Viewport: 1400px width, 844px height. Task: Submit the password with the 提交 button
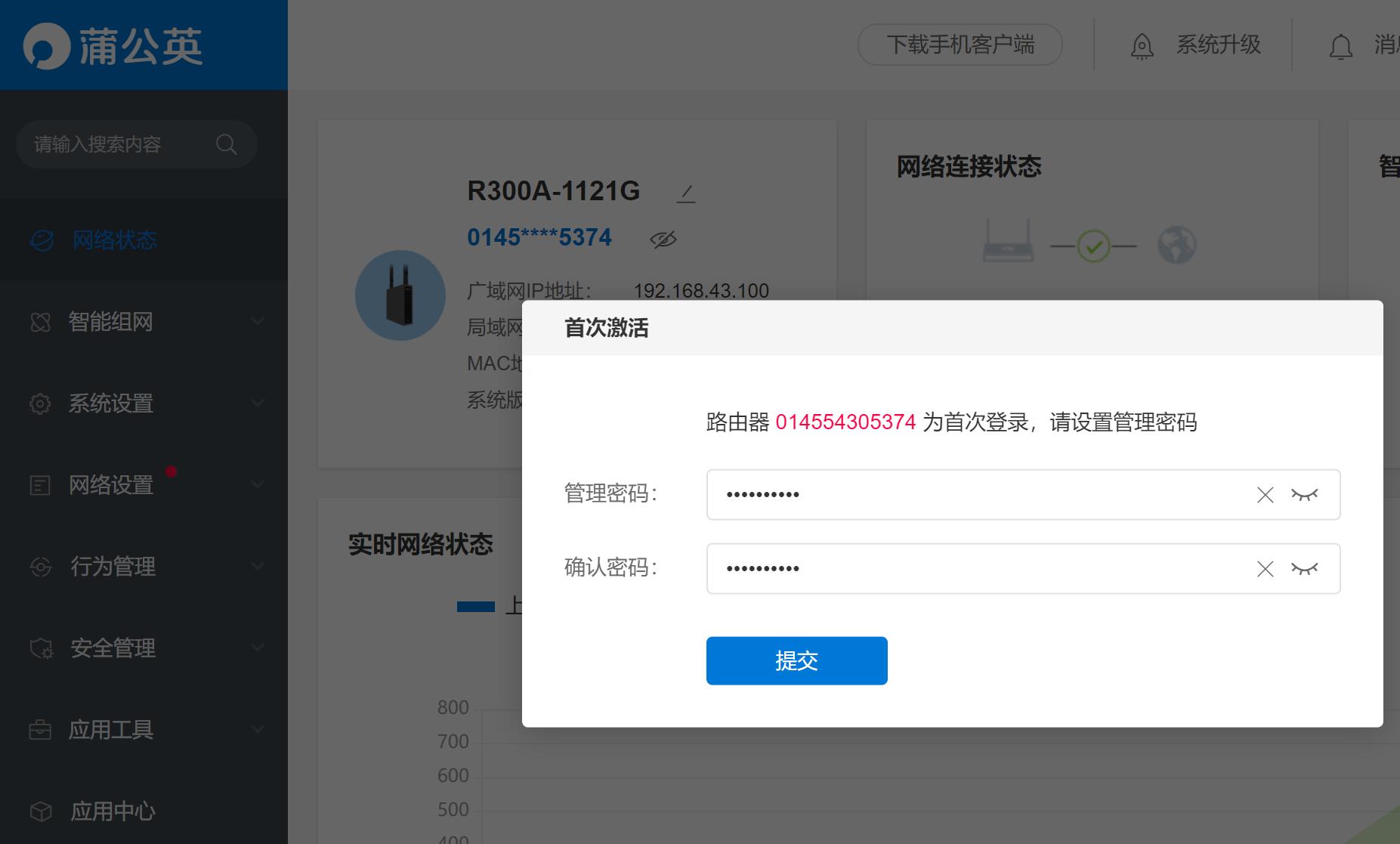tap(796, 660)
